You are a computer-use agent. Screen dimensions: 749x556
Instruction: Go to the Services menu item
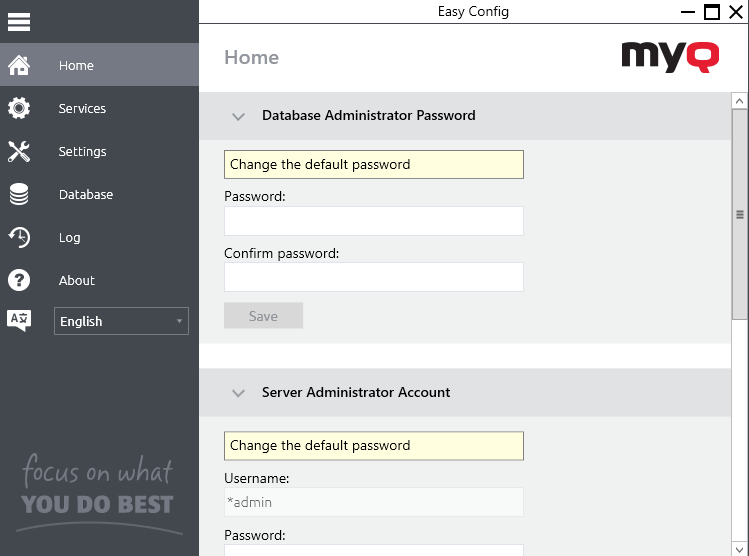coord(82,109)
